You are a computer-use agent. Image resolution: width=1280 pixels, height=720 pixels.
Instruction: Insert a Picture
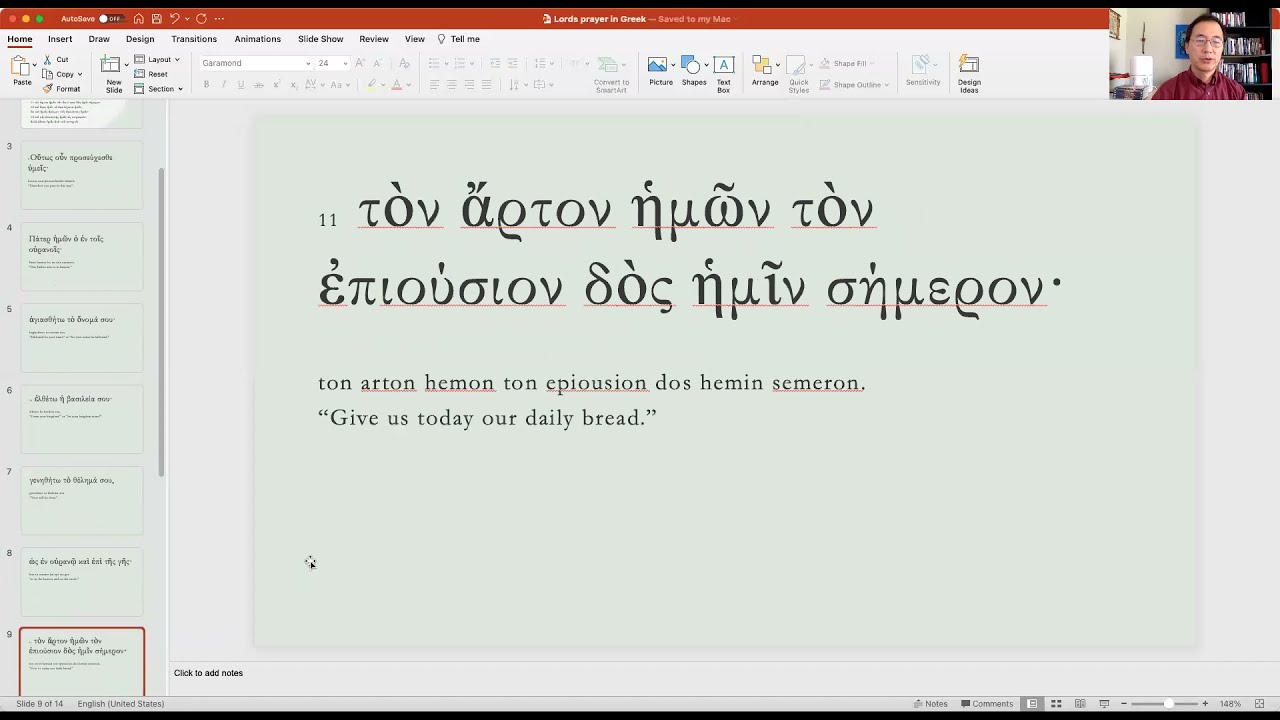click(x=660, y=71)
